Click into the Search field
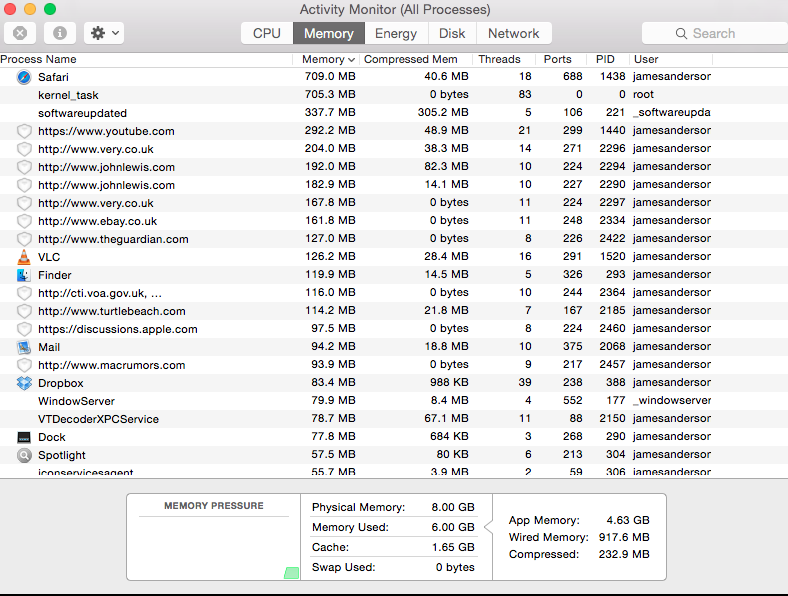The height and width of the screenshot is (596, 788). 715,33
